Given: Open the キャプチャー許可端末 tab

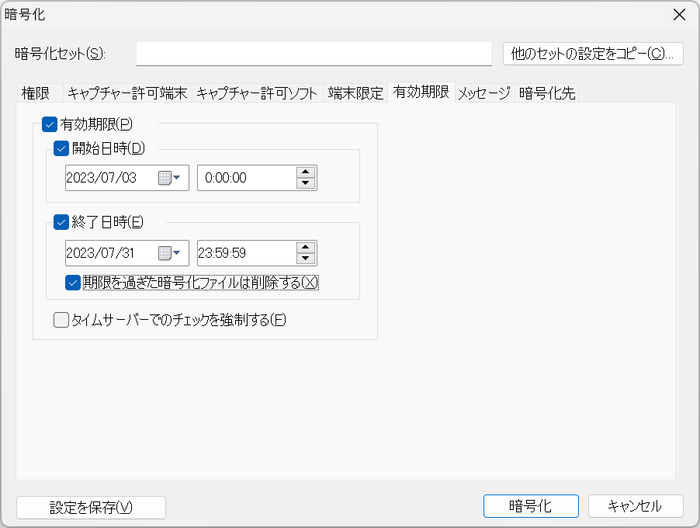Looking at the screenshot, I should point(127,93).
